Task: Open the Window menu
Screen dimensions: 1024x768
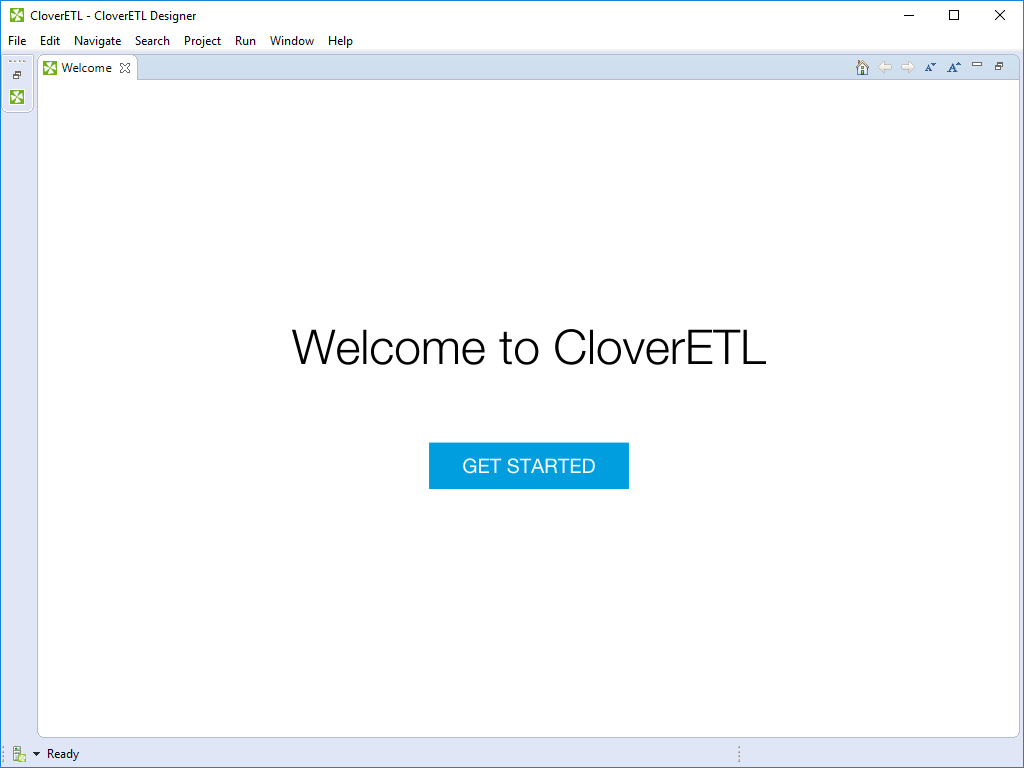Action: click(292, 40)
